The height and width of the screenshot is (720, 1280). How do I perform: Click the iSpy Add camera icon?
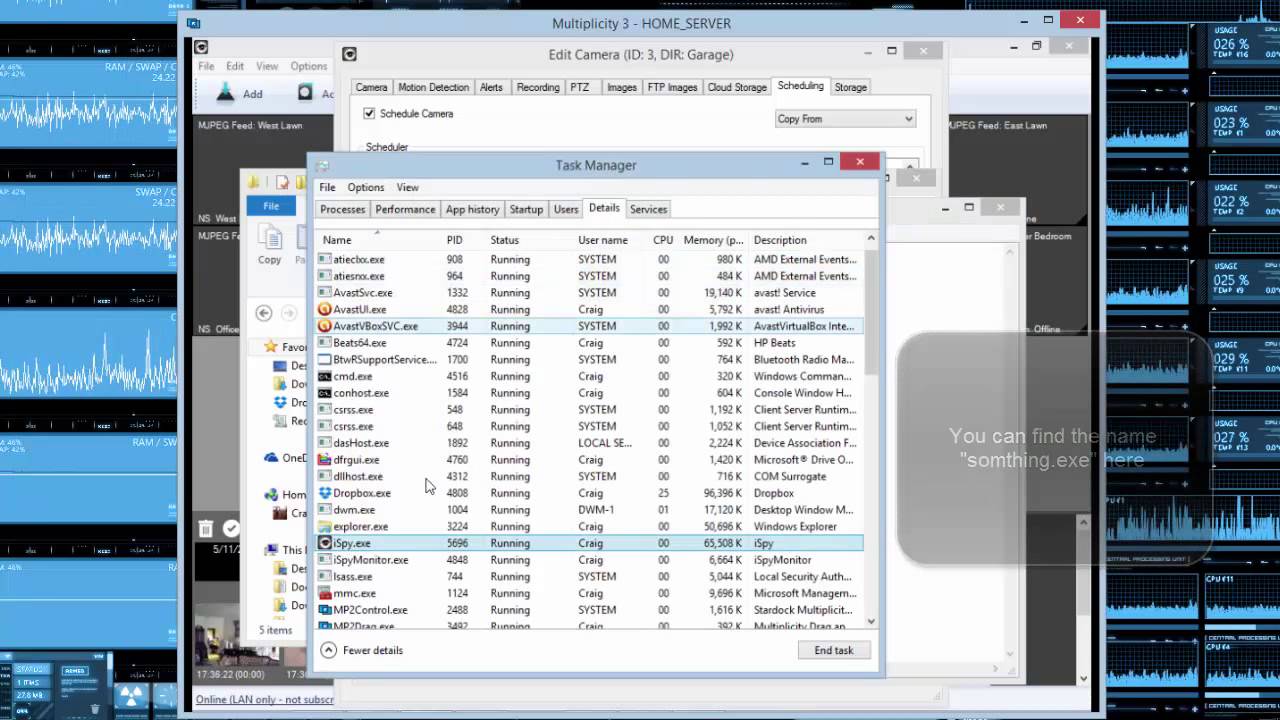click(x=226, y=93)
